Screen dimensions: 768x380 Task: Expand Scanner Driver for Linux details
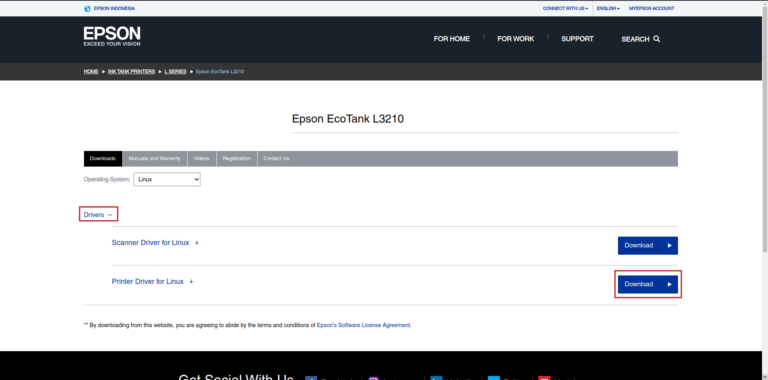[x=155, y=242]
